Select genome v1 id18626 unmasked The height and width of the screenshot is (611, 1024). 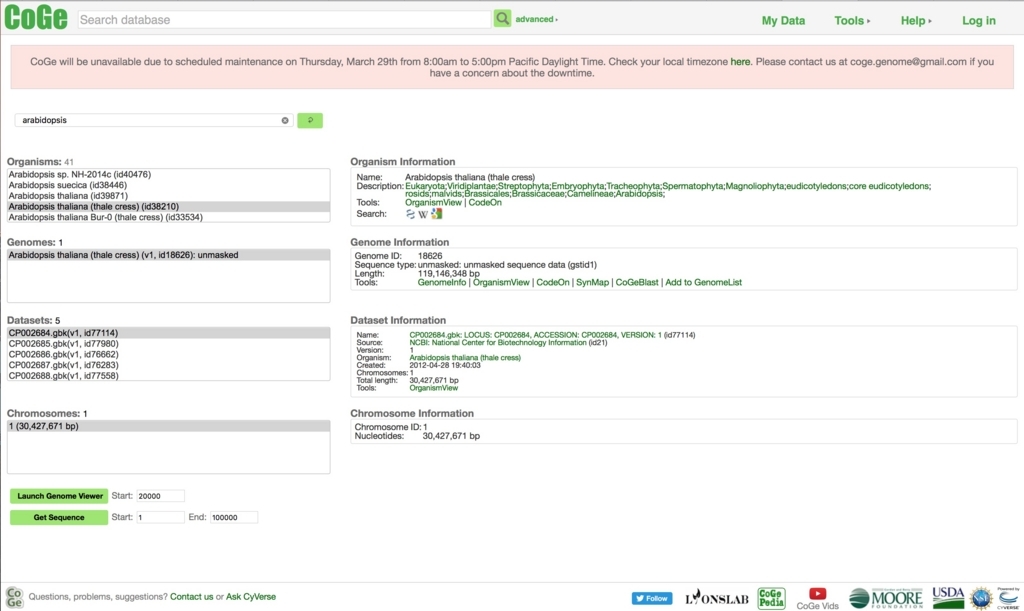pyautogui.click(x=168, y=255)
